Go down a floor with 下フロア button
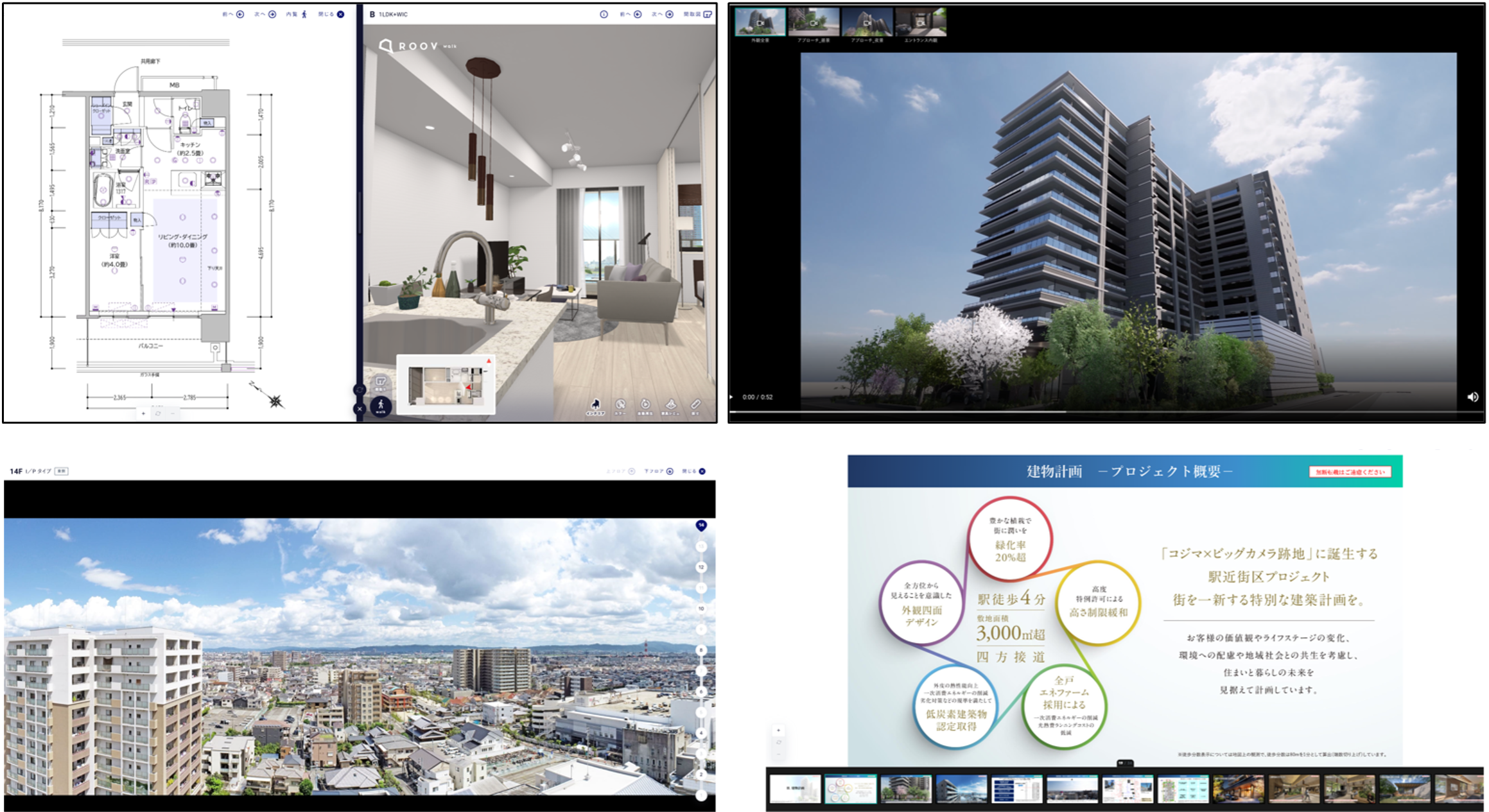This screenshot has width=1489, height=812. click(x=670, y=471)
